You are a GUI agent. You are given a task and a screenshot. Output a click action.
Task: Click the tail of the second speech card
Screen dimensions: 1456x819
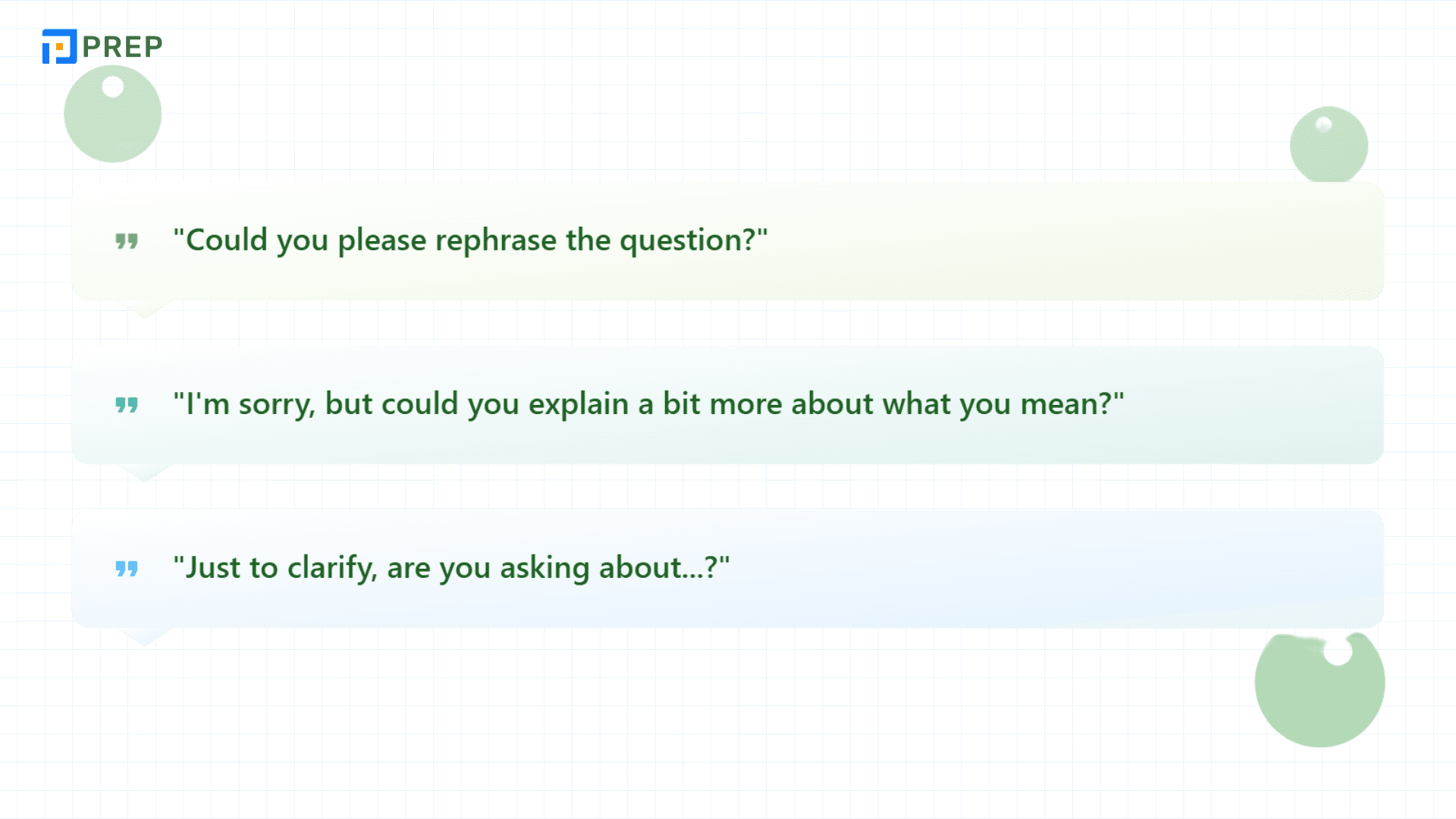click(x=145, y=472)
